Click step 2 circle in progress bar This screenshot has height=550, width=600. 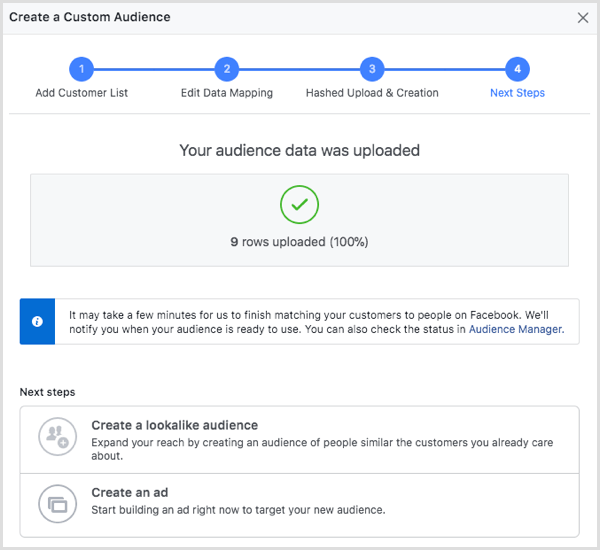coord(227,69)
